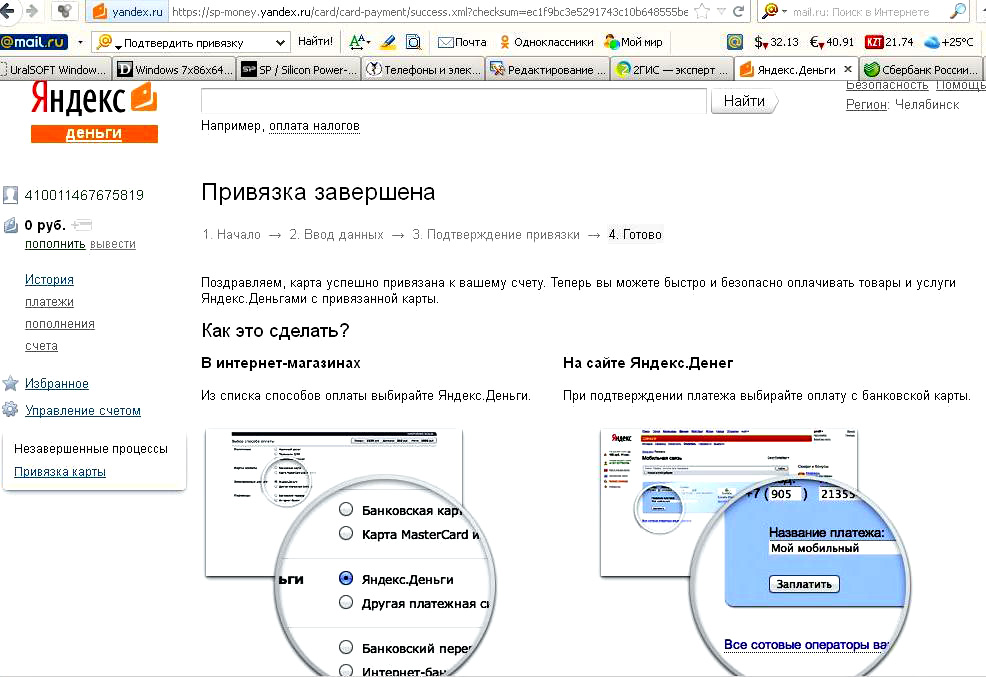Click the address bar URL
This screenshot has width=986, height=677.
pyautogui.click(x=429, y=11)
